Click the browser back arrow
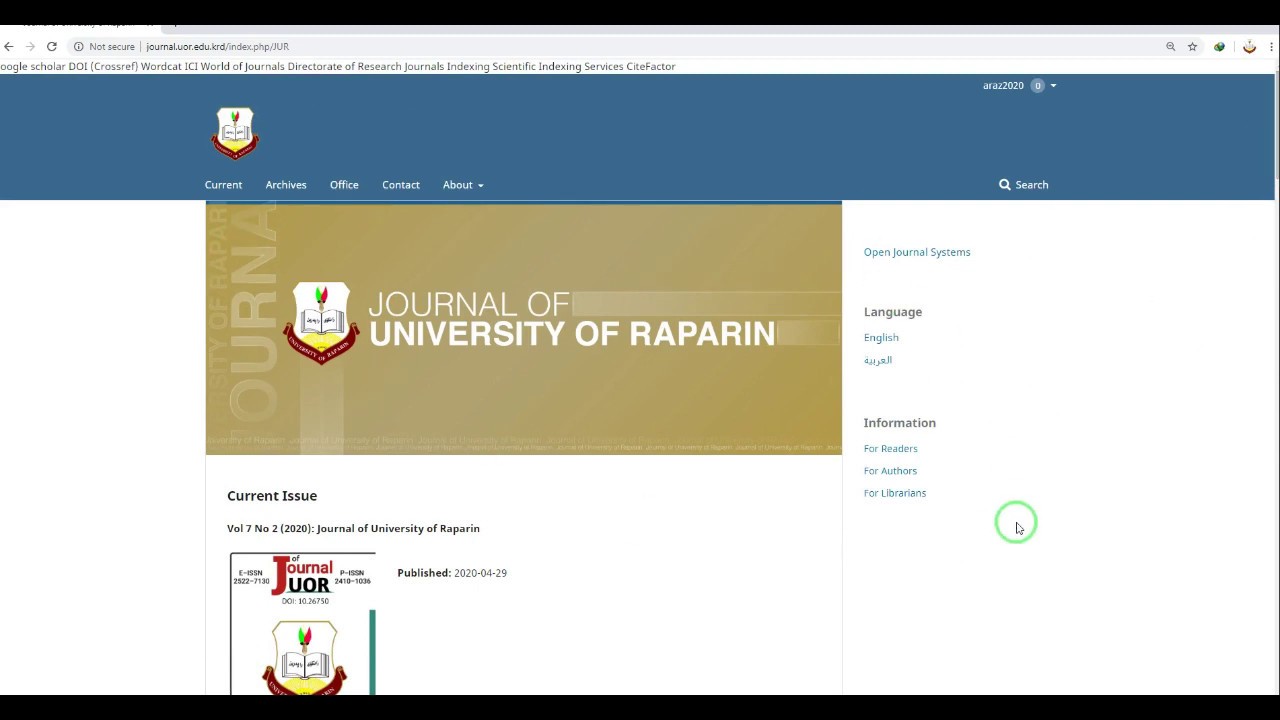The height and width of the screenshot is (720, 1280). (8, 46)
